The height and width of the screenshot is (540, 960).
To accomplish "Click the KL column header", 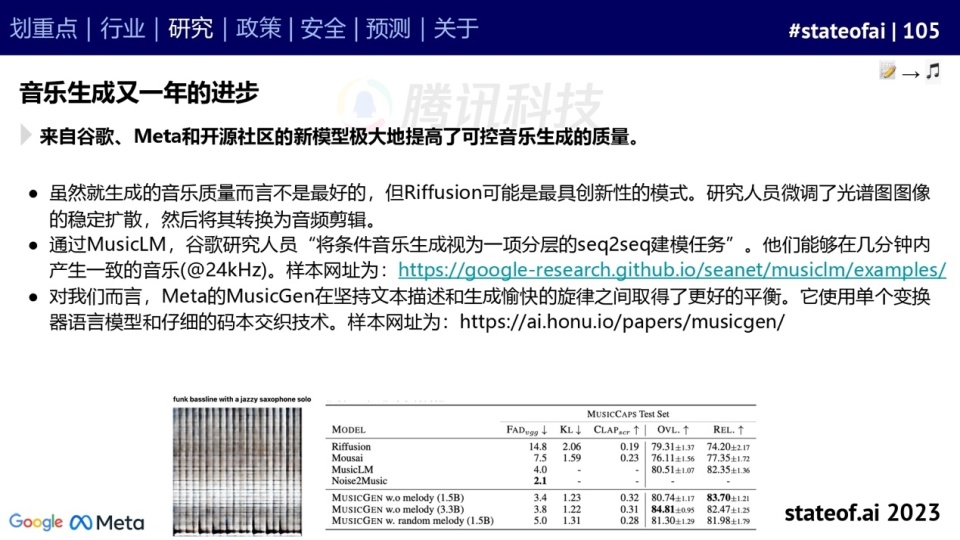I will 570,430.
